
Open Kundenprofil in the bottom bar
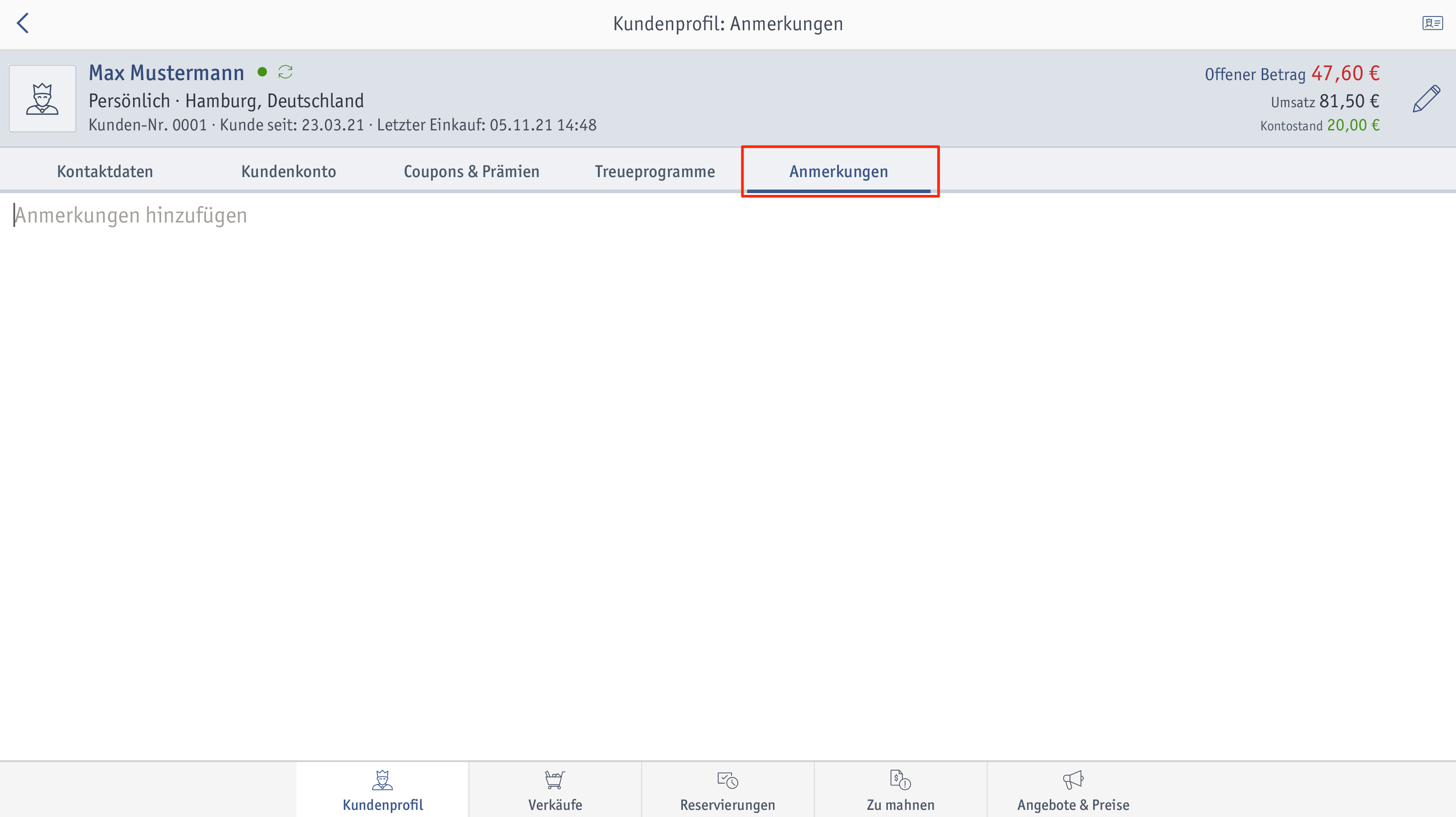382,789
